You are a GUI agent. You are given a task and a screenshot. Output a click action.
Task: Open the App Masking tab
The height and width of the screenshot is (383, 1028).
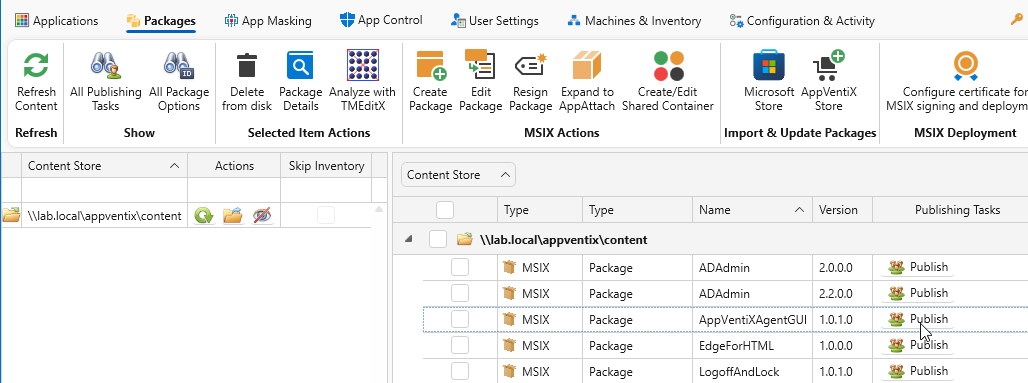click(268, 21)
